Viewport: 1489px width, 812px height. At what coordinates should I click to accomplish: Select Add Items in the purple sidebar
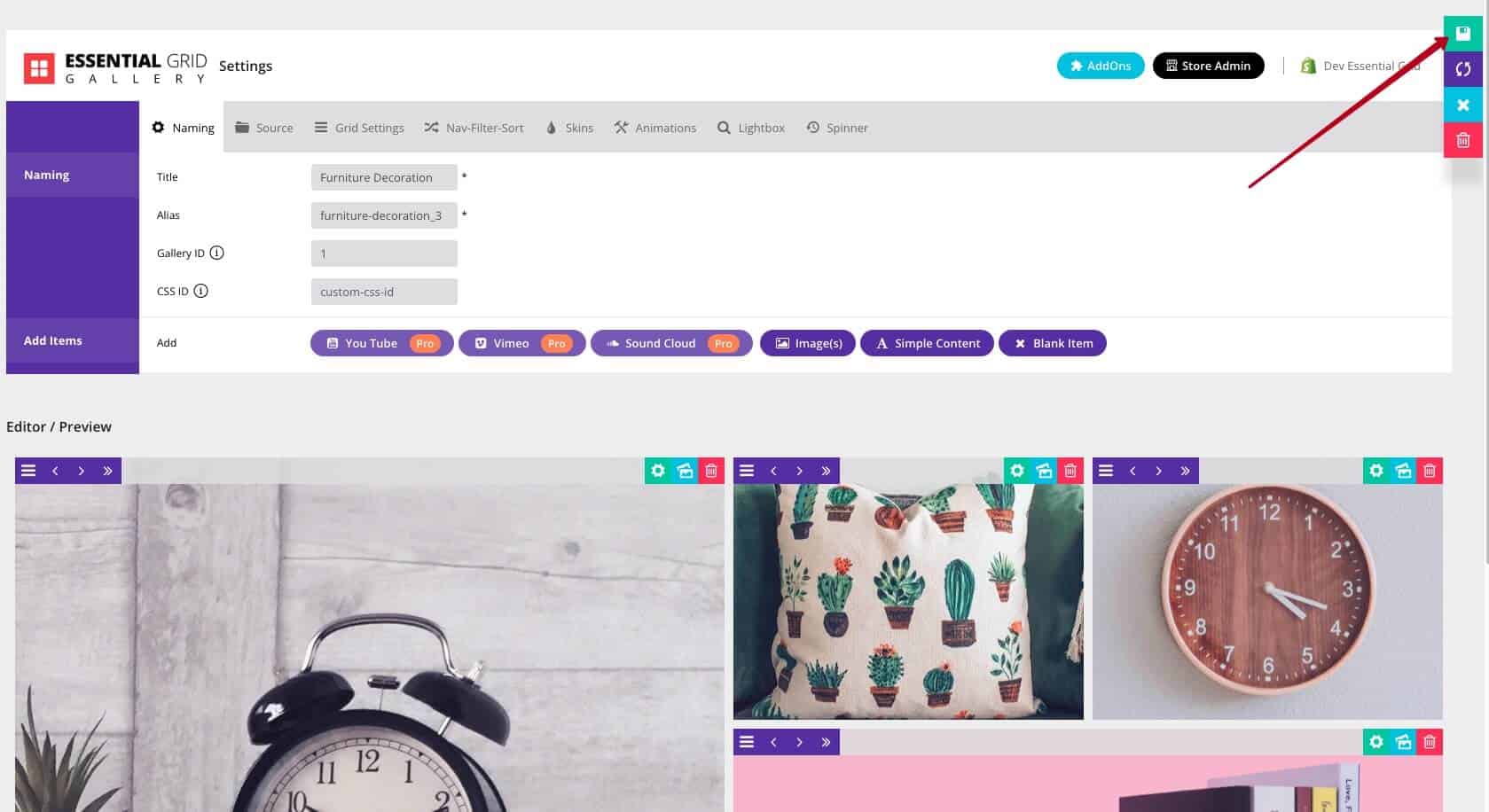tap(73, 340)
